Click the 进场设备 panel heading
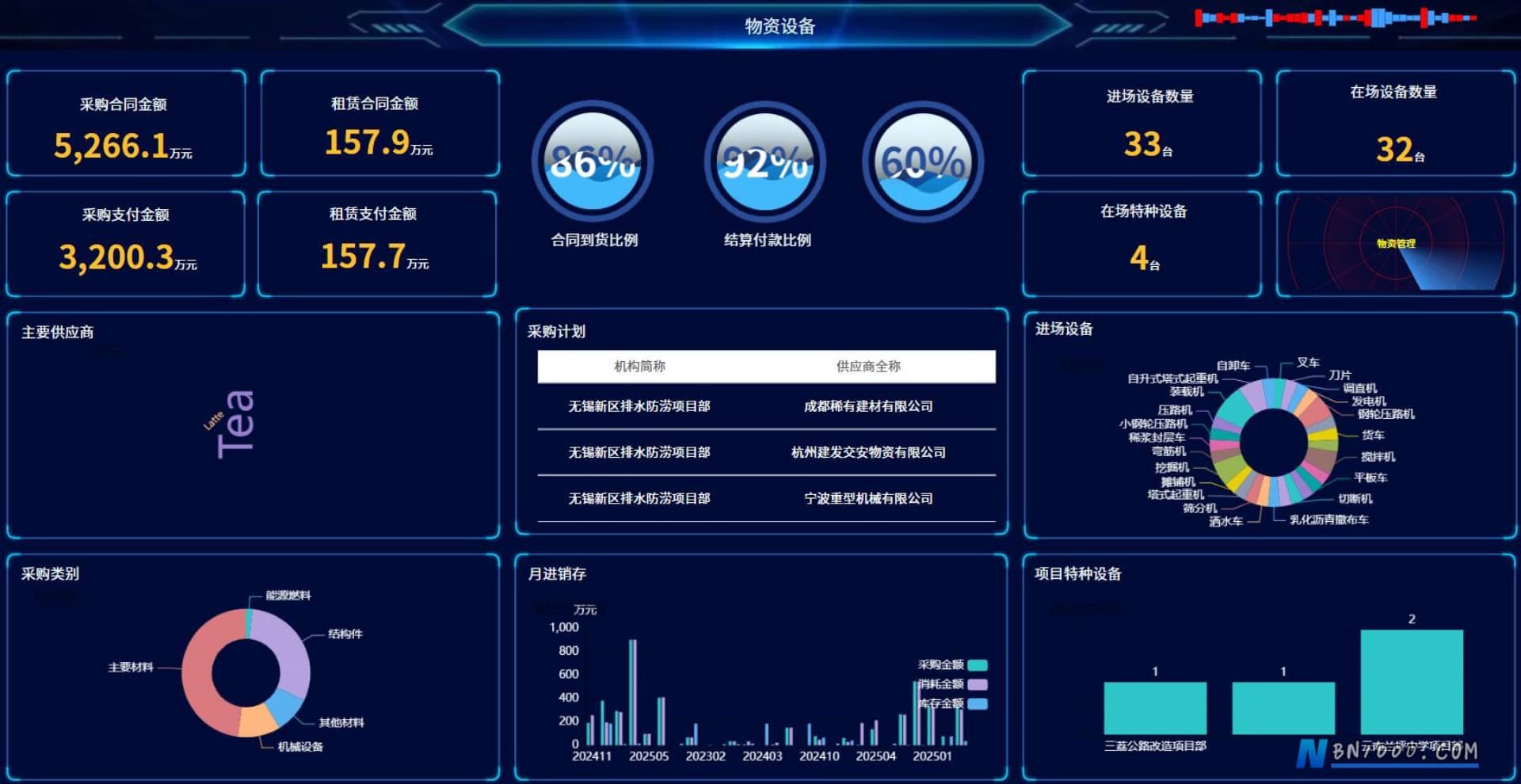1521x784 pixels. pos(1064,329)
